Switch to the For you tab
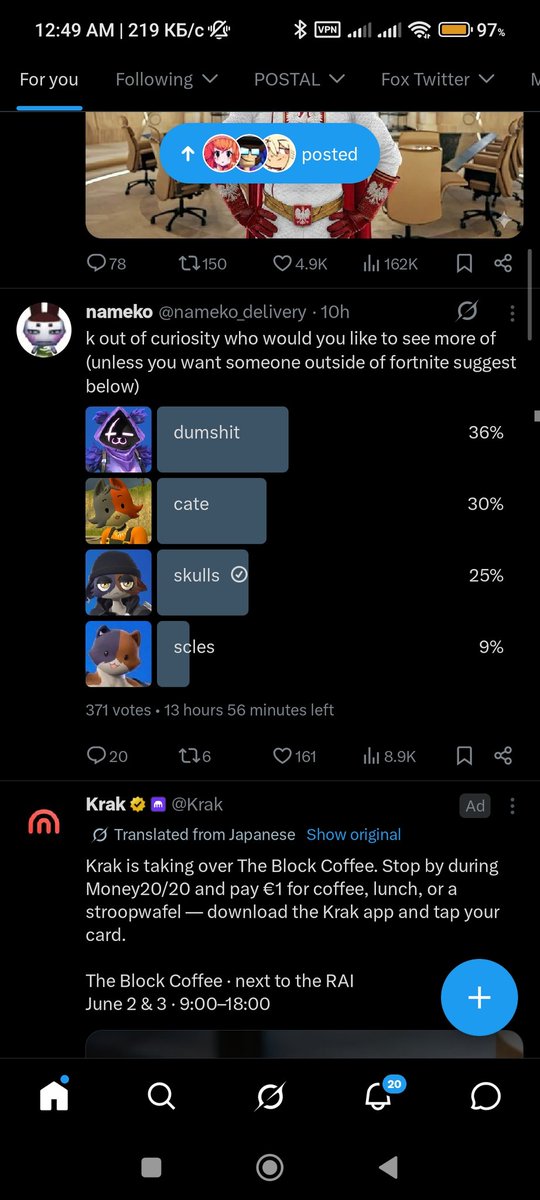 pyautogui.click(x=49, y=79)
